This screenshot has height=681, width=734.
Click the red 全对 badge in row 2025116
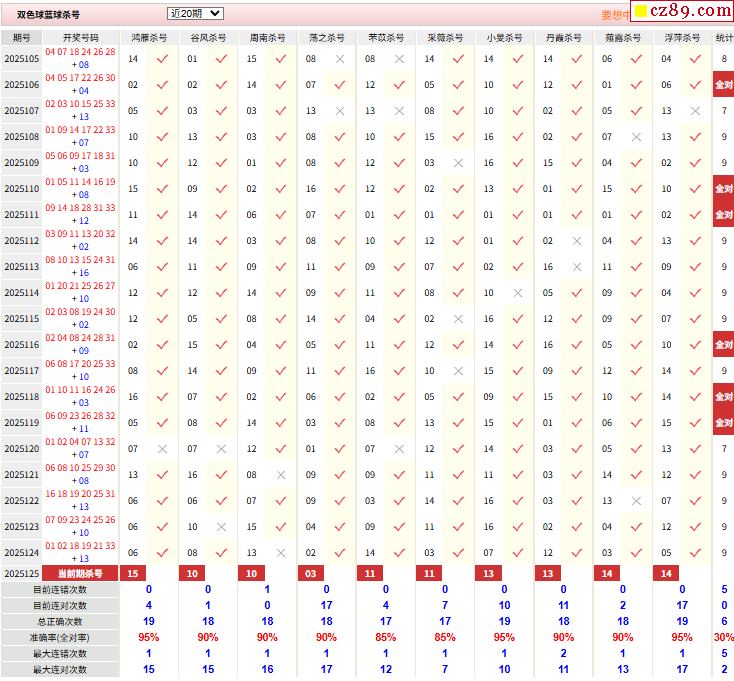[x=723, y=345]
